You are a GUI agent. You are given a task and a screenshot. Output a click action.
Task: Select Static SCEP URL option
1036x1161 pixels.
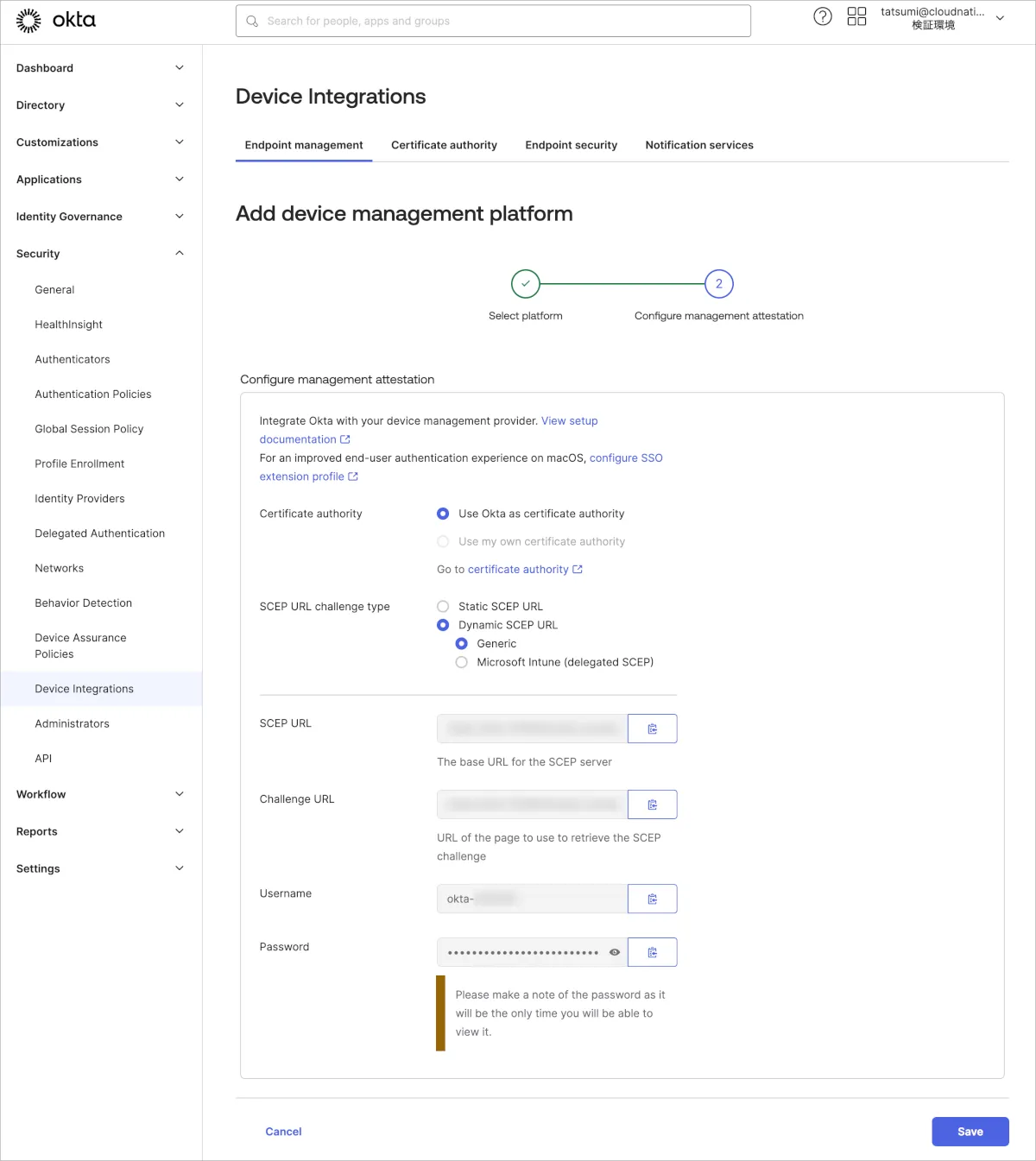point(443,607)
